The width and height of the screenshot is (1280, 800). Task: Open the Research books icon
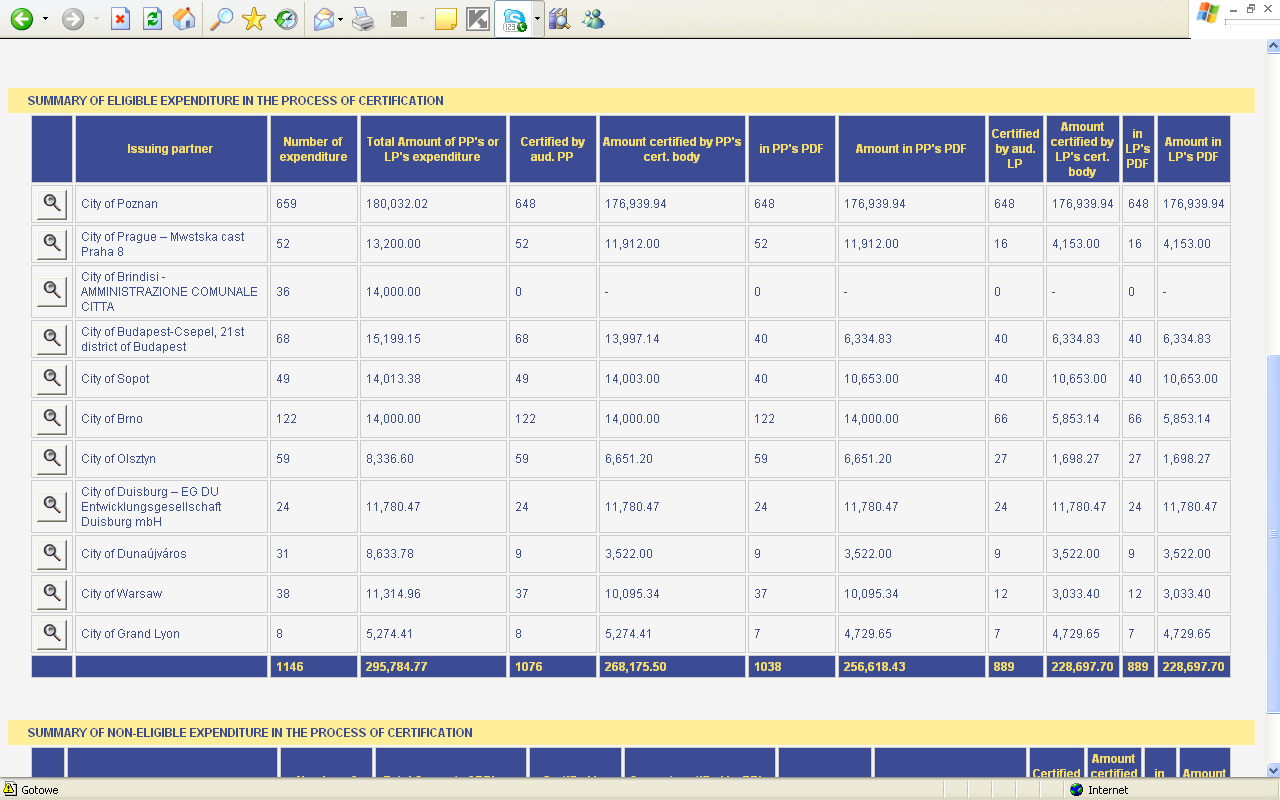coord(560,19)
